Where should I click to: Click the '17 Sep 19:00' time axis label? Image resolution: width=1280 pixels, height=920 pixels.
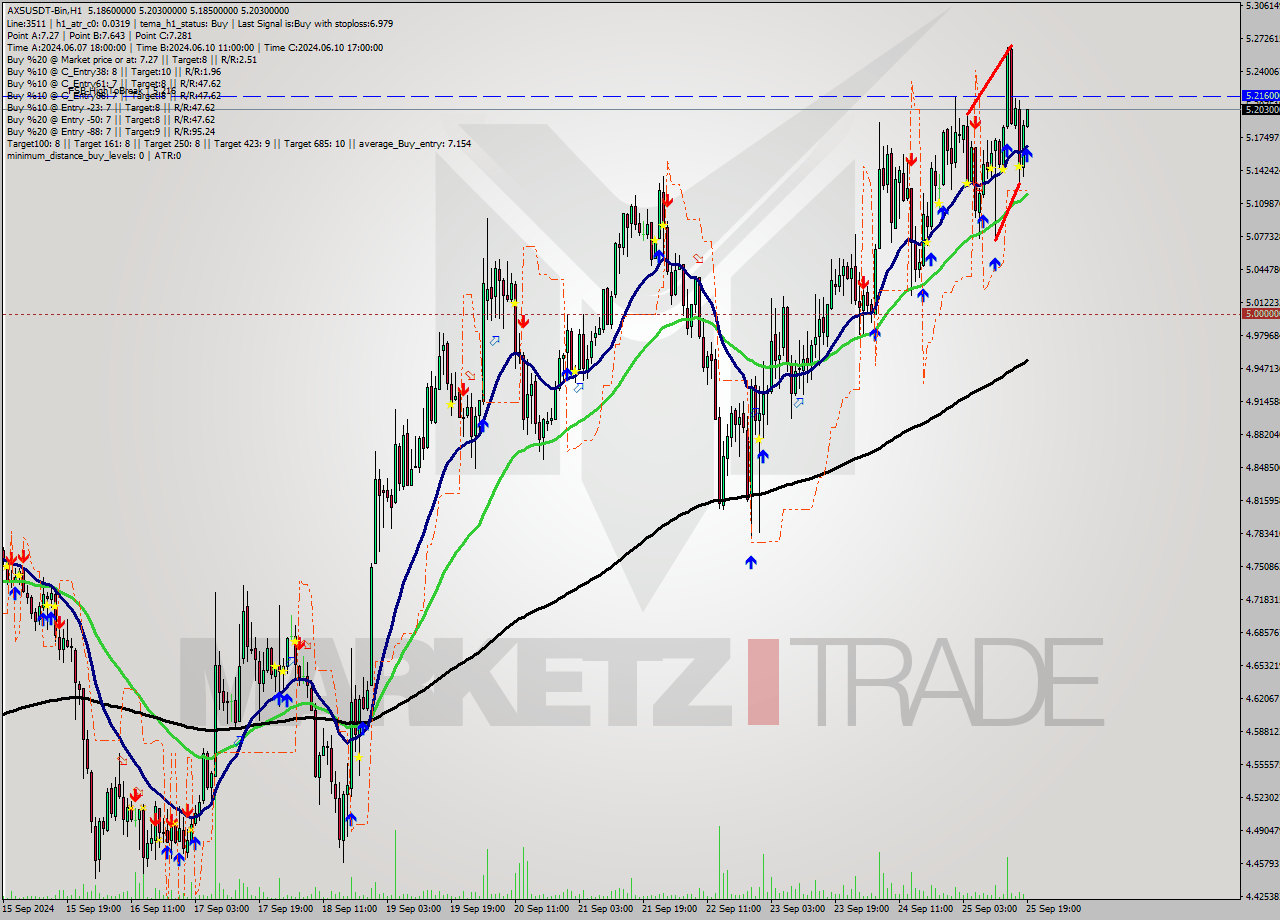tap(286, 908)
